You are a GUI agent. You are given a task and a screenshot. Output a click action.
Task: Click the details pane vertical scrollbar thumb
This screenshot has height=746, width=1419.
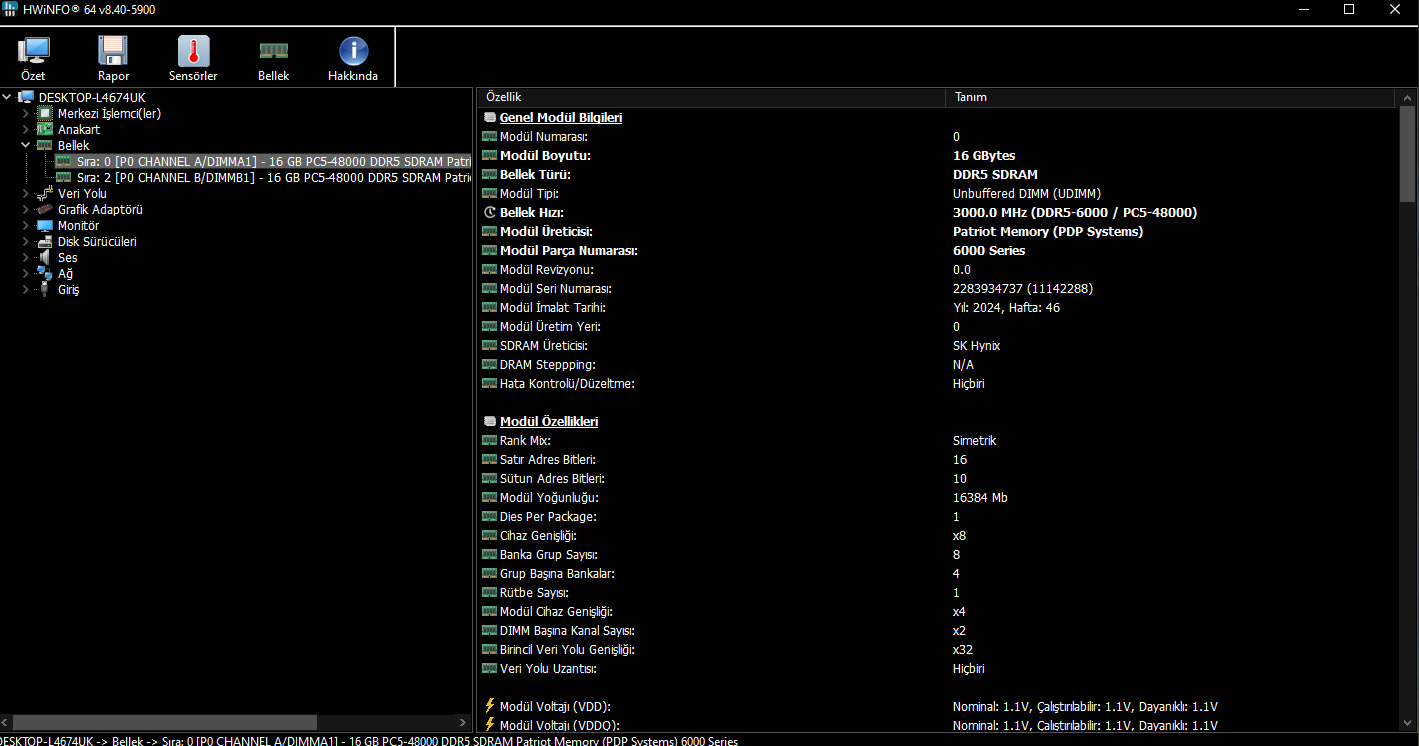click(x=1408, y=155)
